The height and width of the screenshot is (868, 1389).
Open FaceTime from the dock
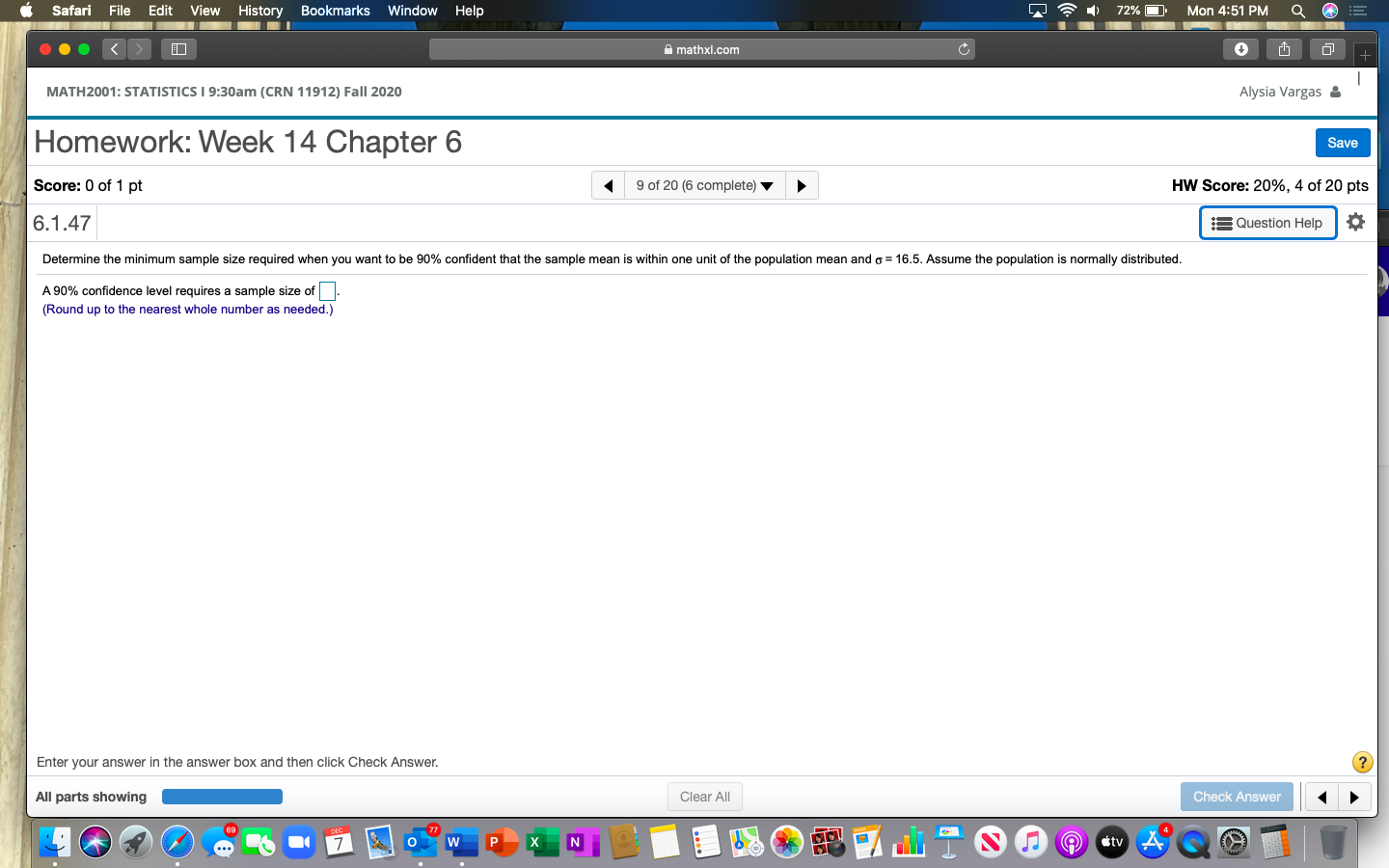click(x=259, y=842)
